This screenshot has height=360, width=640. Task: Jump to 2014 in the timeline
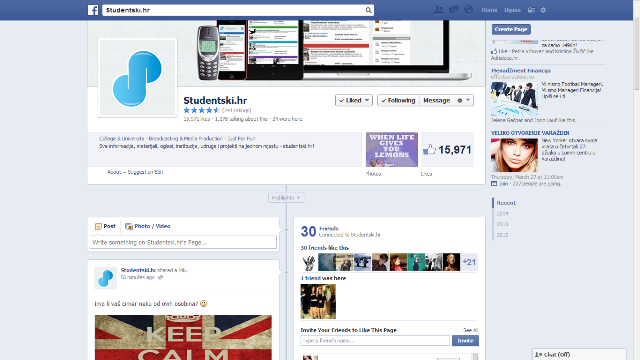point(502,213)
